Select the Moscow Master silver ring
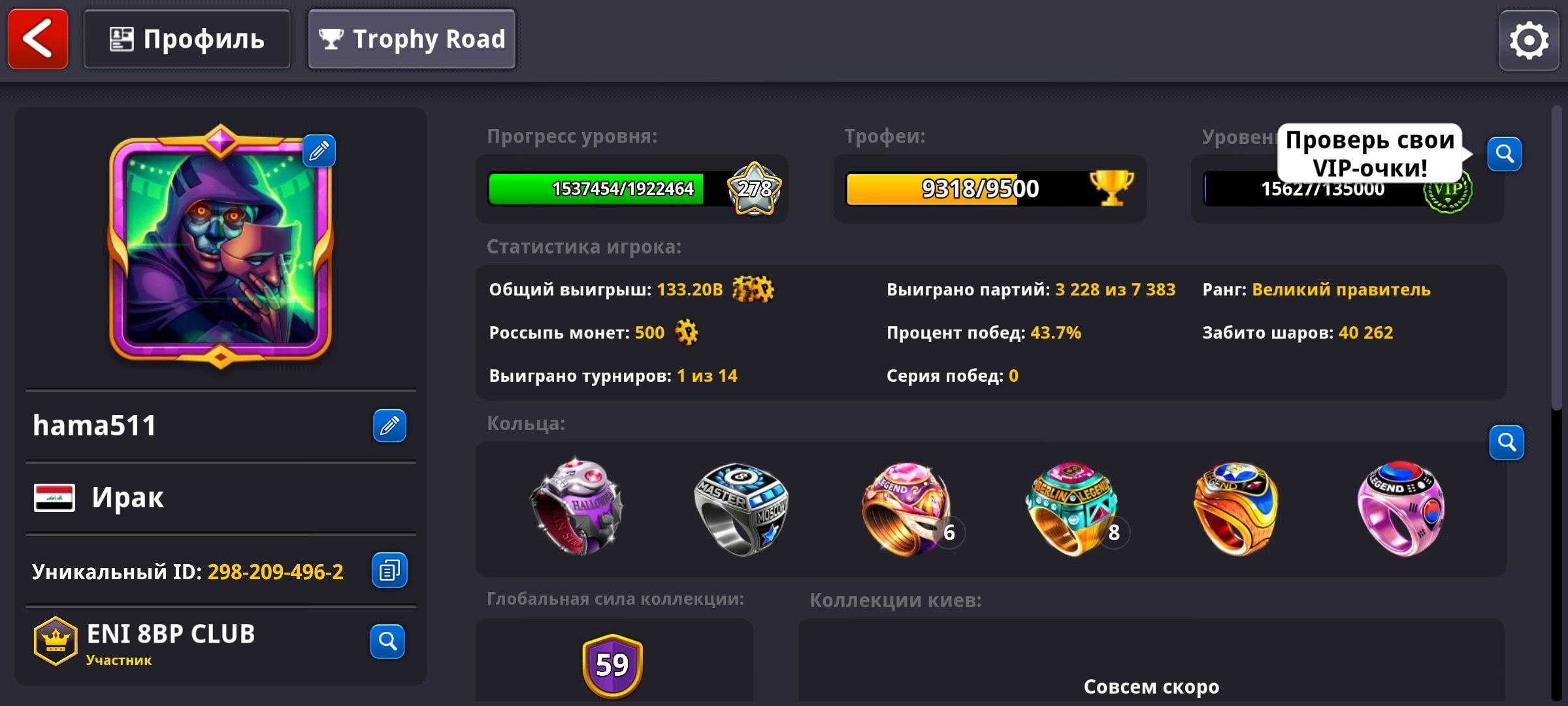The image size is (1568, 706). coord(741,509)
